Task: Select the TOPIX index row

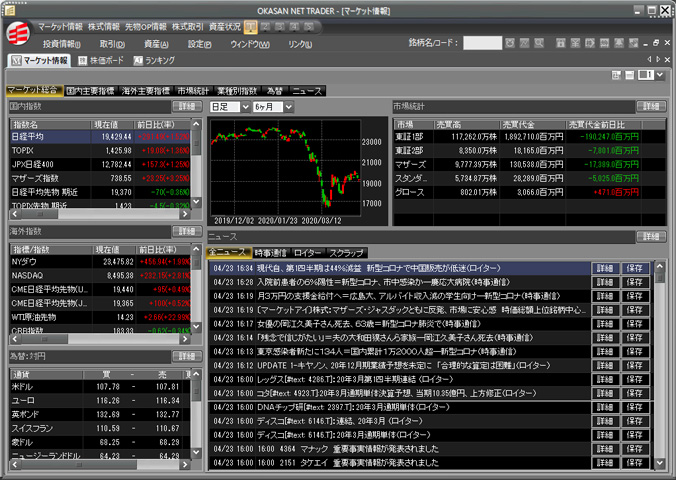Action: [x=100, y=150]
